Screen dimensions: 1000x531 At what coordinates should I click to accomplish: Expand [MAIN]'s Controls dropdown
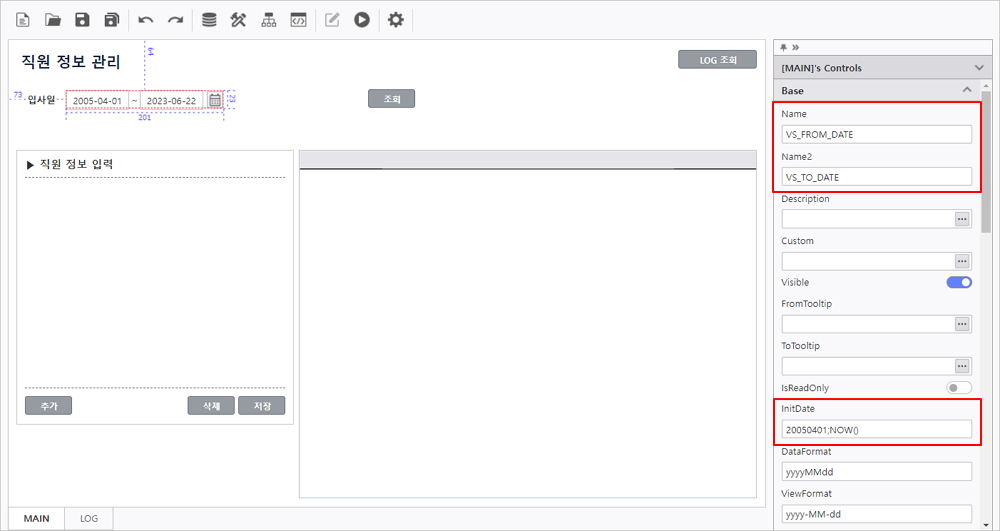pos(979,68)
